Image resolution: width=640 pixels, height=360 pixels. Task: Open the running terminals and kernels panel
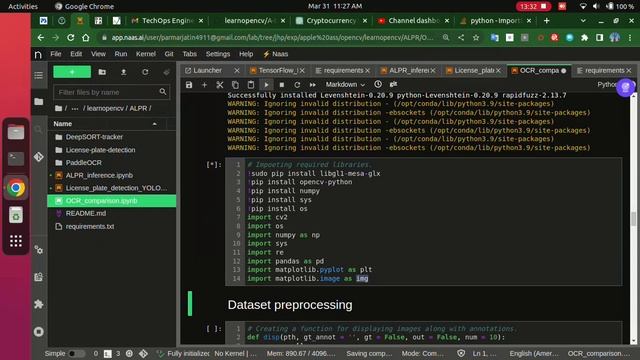coord(39,331)
